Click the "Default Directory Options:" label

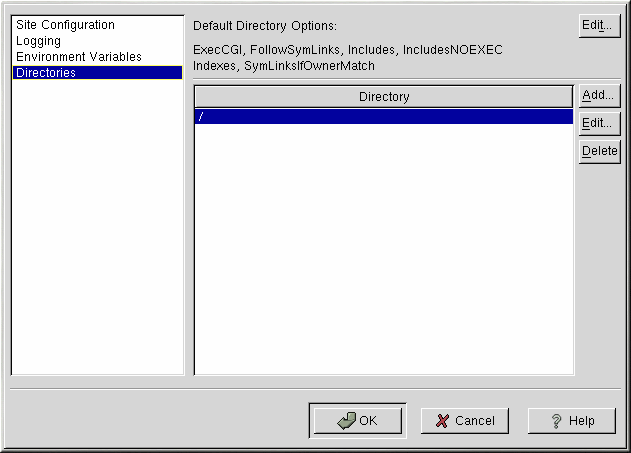coord(264,25)
